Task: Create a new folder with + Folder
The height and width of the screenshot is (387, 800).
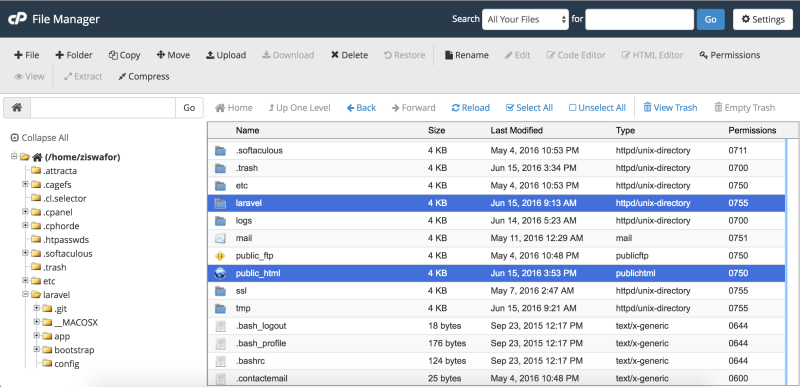Action: (74, 55)
